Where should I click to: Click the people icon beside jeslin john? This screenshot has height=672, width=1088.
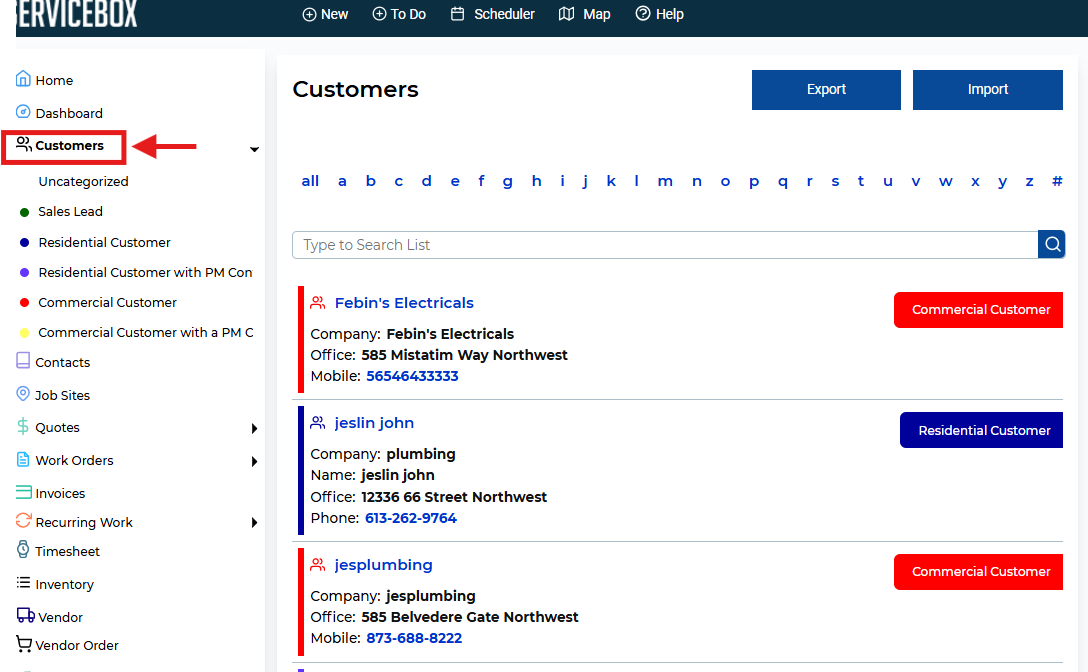pyautogui.click(x=318, y=423)
